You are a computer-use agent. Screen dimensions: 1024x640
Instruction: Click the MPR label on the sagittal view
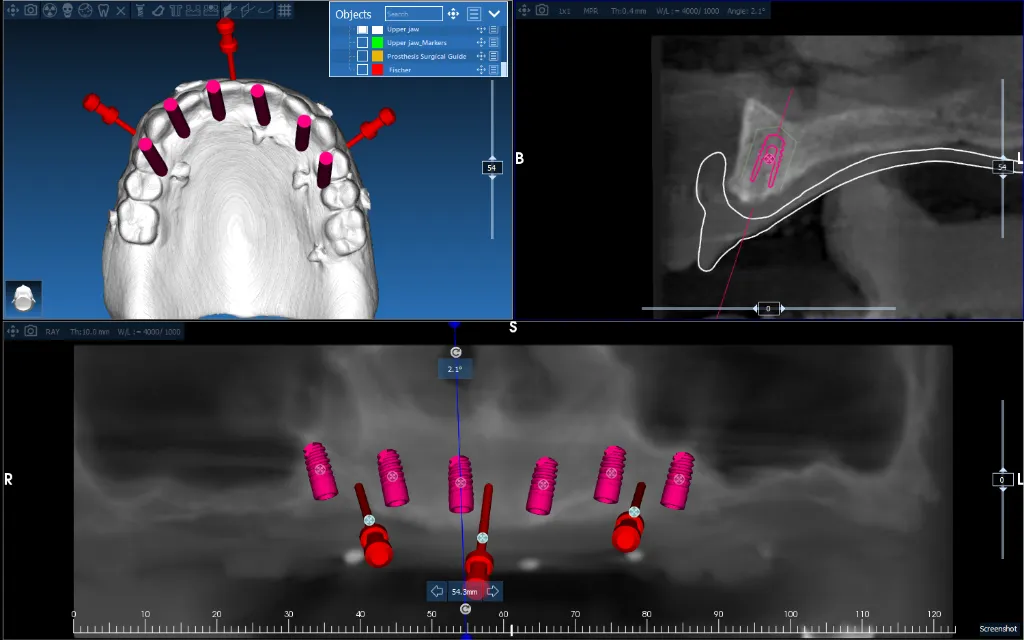click(x=590, y=9)
